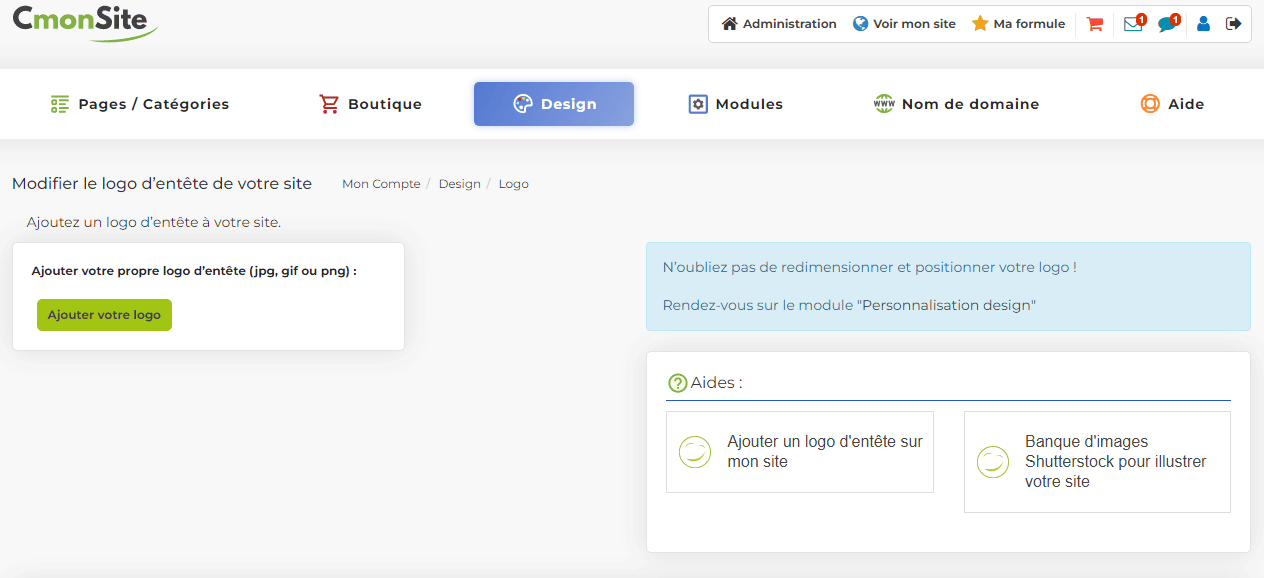Open Voir mon site

(x=904, y=24)
